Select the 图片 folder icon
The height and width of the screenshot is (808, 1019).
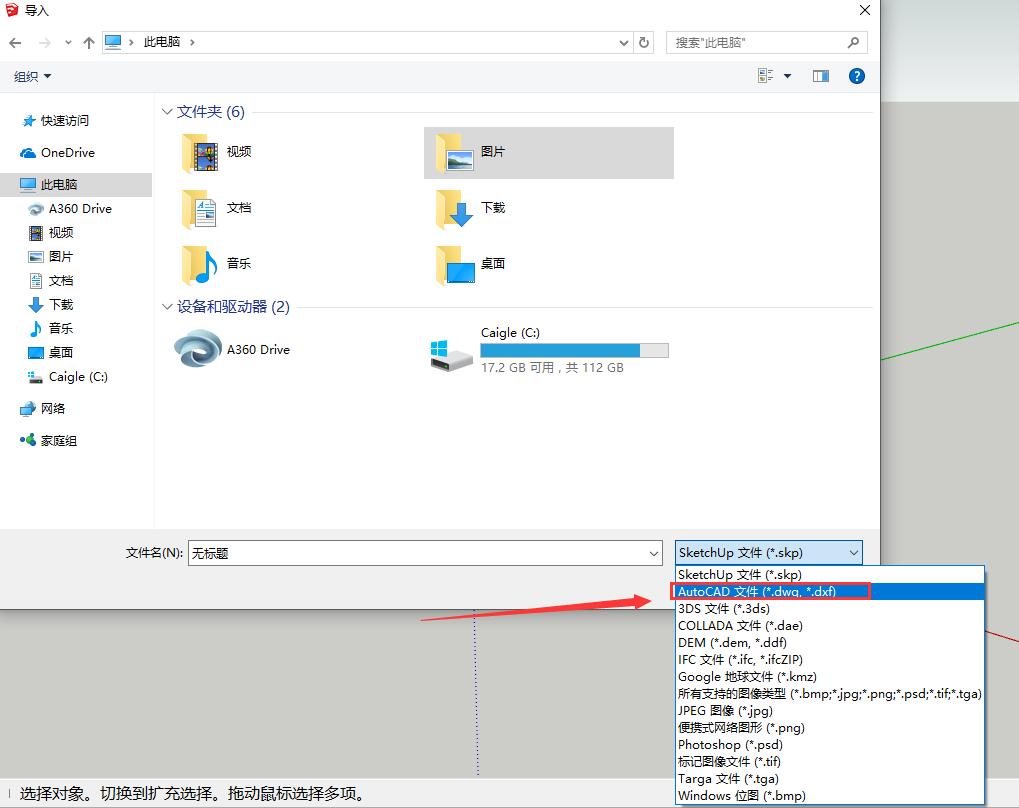pos(455,153)
